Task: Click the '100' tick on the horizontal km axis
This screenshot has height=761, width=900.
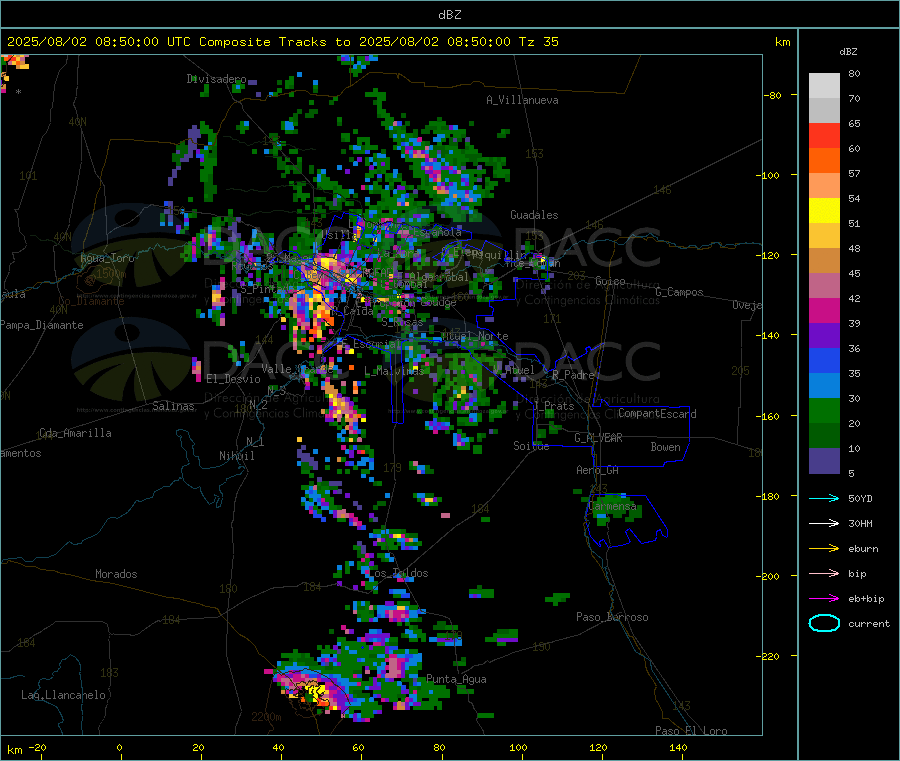Action: pos(518,748)
